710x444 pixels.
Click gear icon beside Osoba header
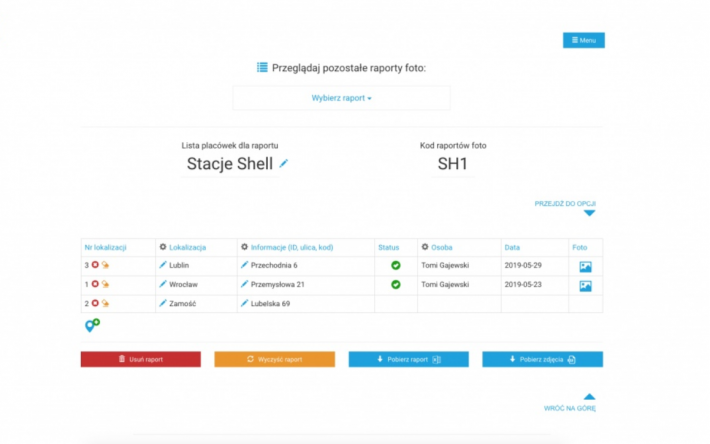coord(425,246)
